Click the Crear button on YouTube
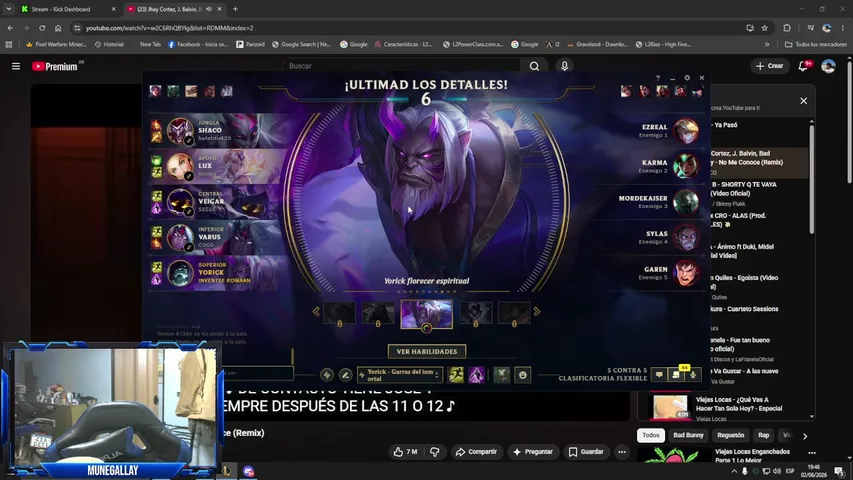 click(x=770, y=66)
